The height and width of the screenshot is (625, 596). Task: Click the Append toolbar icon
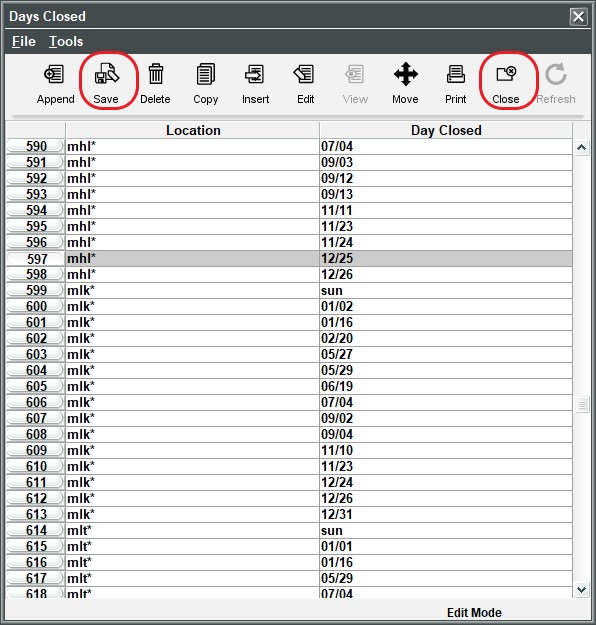(x=55, y=74)
